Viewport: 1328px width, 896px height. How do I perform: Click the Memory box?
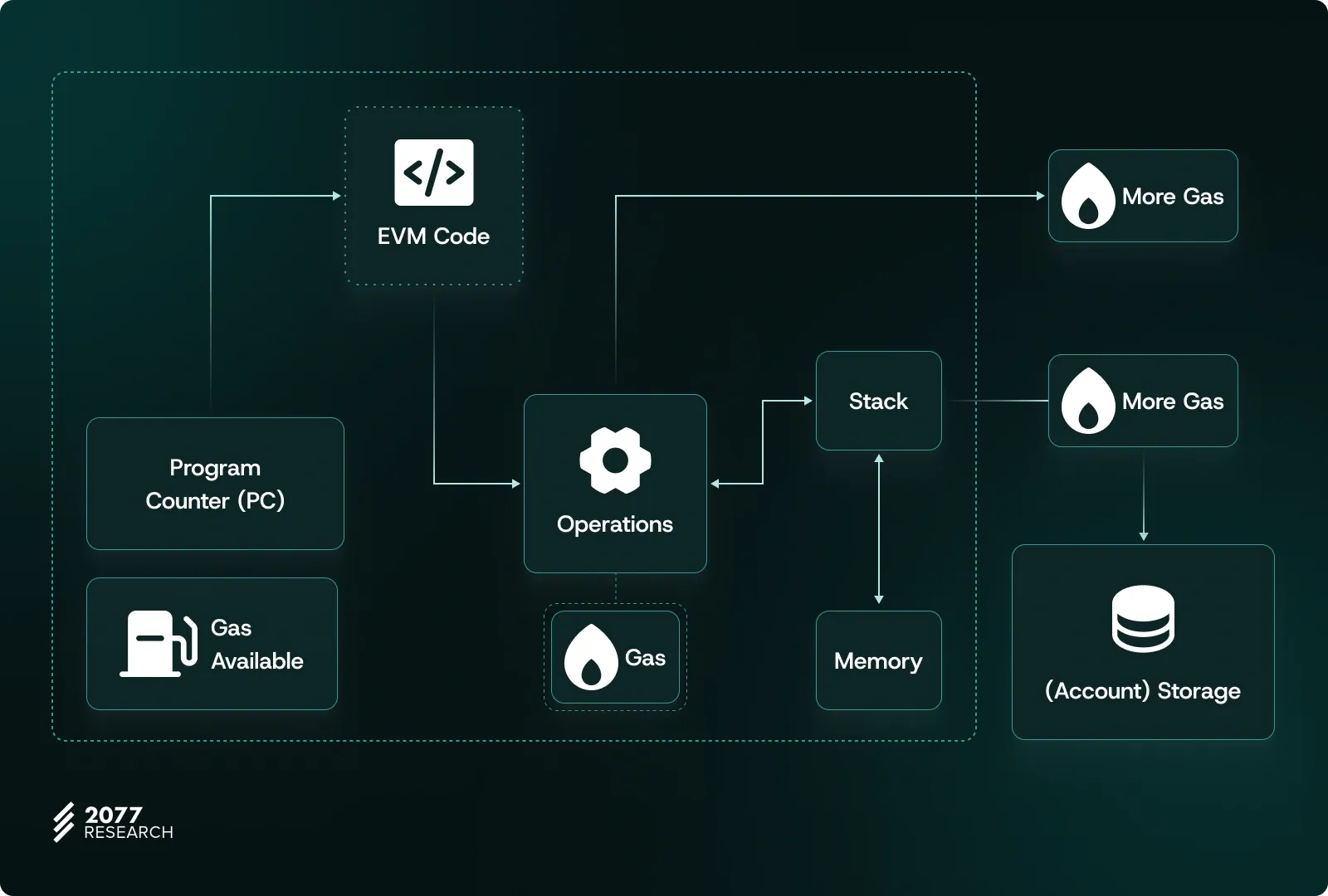coord(878,661)
